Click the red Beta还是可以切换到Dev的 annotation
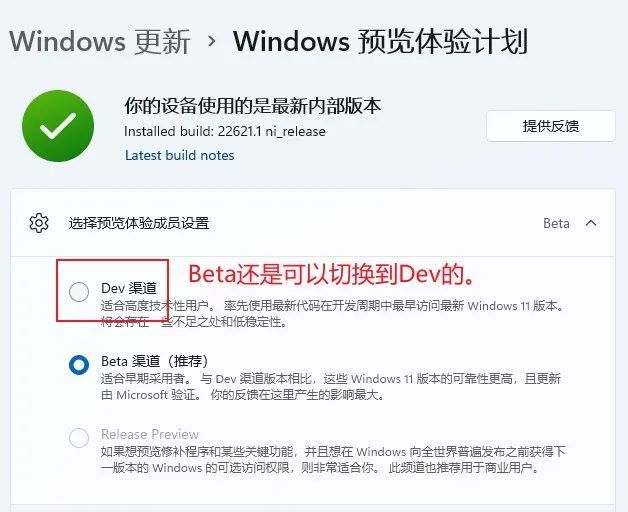 pyautogui.click(x=332, y=274)
